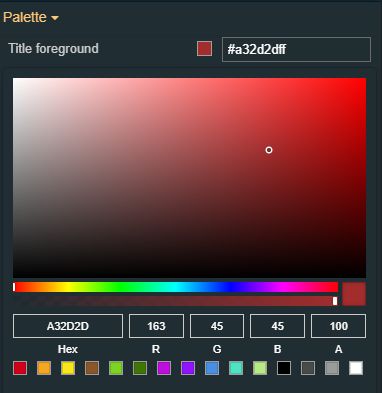Click the middle of the alpha opacity slider
This screenshot has height=393, width=382.
(x=176, y=301)
